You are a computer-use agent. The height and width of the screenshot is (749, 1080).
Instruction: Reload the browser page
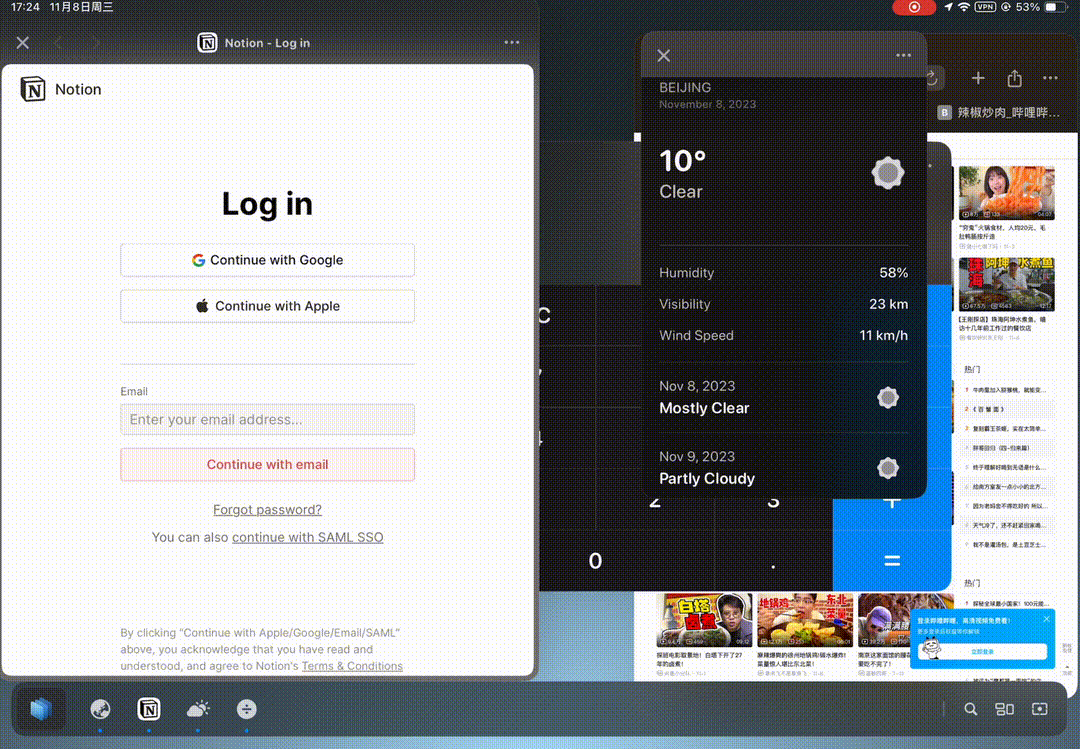(x=933, y=79)
